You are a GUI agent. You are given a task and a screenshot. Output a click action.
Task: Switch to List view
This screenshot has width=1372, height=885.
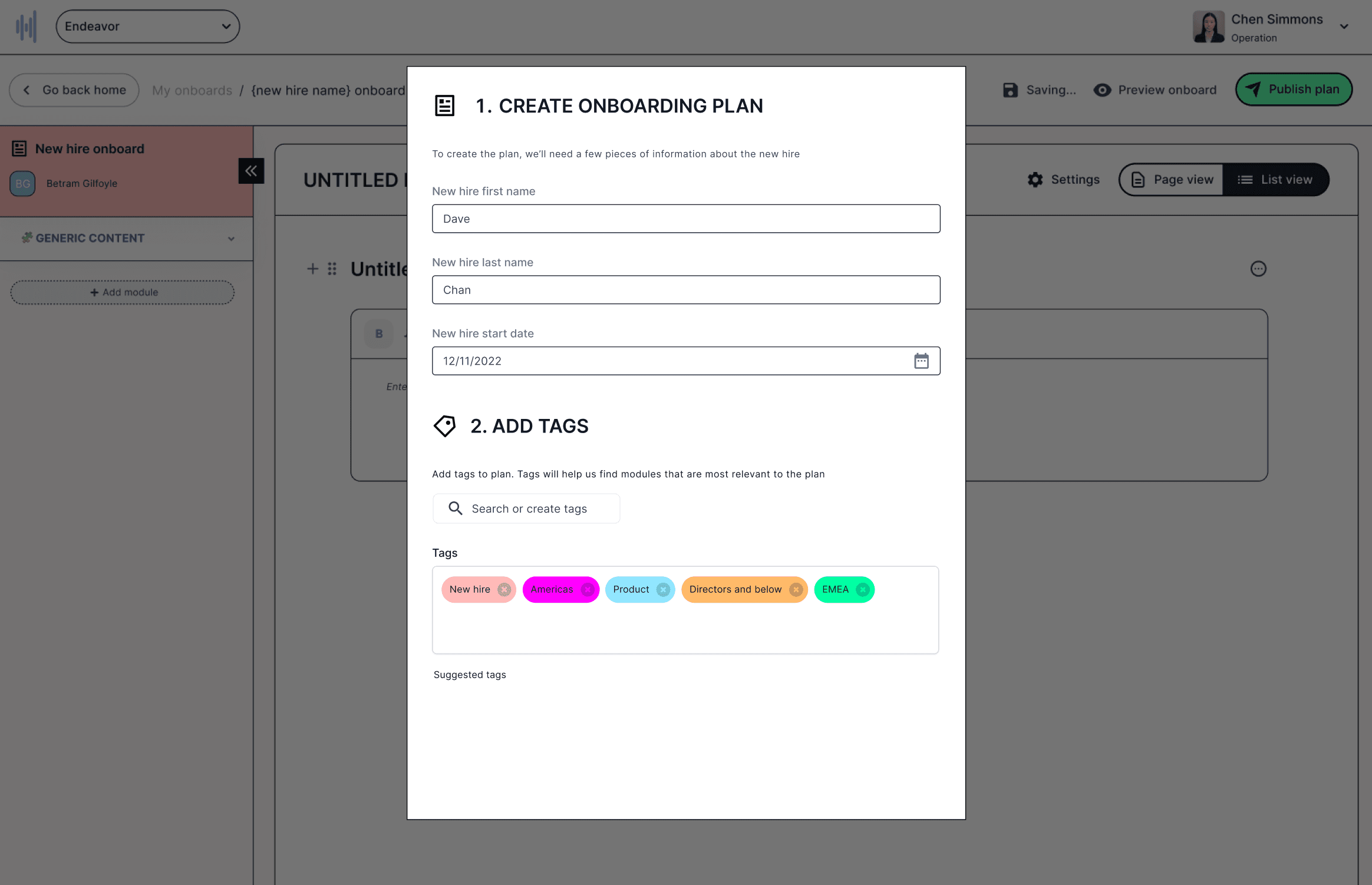click(x=1275, y=180)
